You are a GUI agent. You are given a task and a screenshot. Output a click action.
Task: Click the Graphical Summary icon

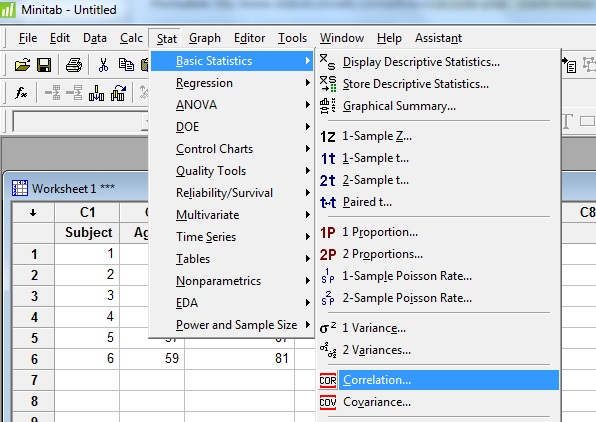click(328, 106)
